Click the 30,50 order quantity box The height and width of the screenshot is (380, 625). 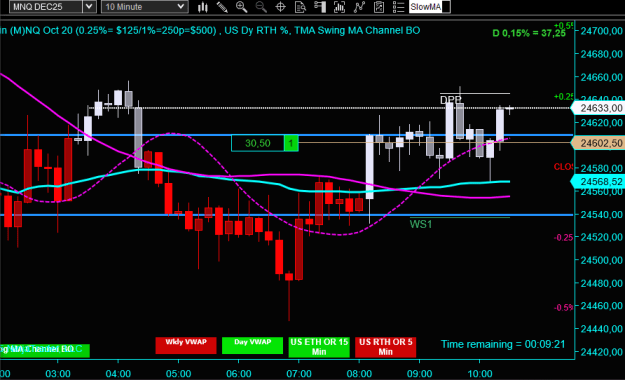(x=257, y=143)
